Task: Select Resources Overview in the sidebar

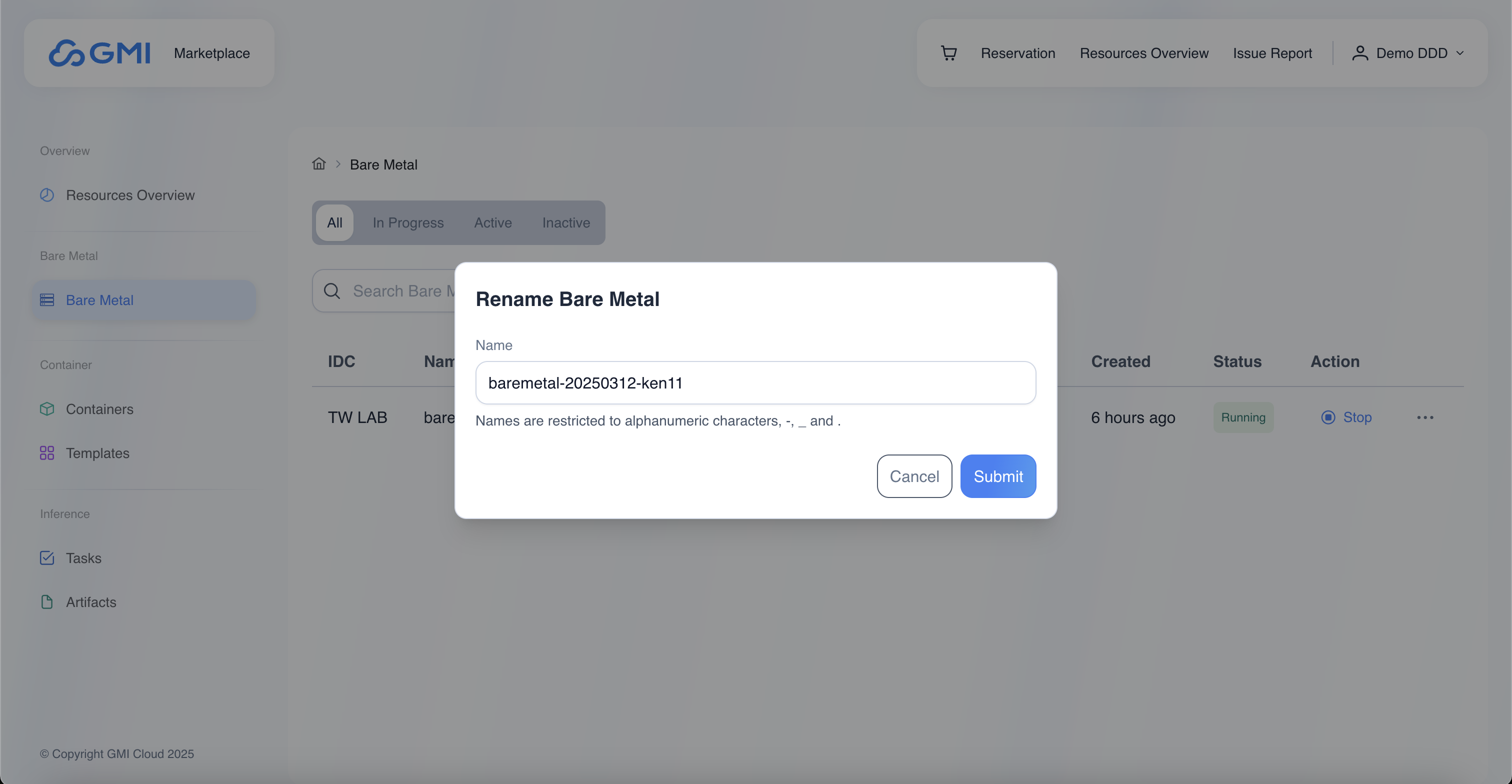Action: tap(130, 195)
